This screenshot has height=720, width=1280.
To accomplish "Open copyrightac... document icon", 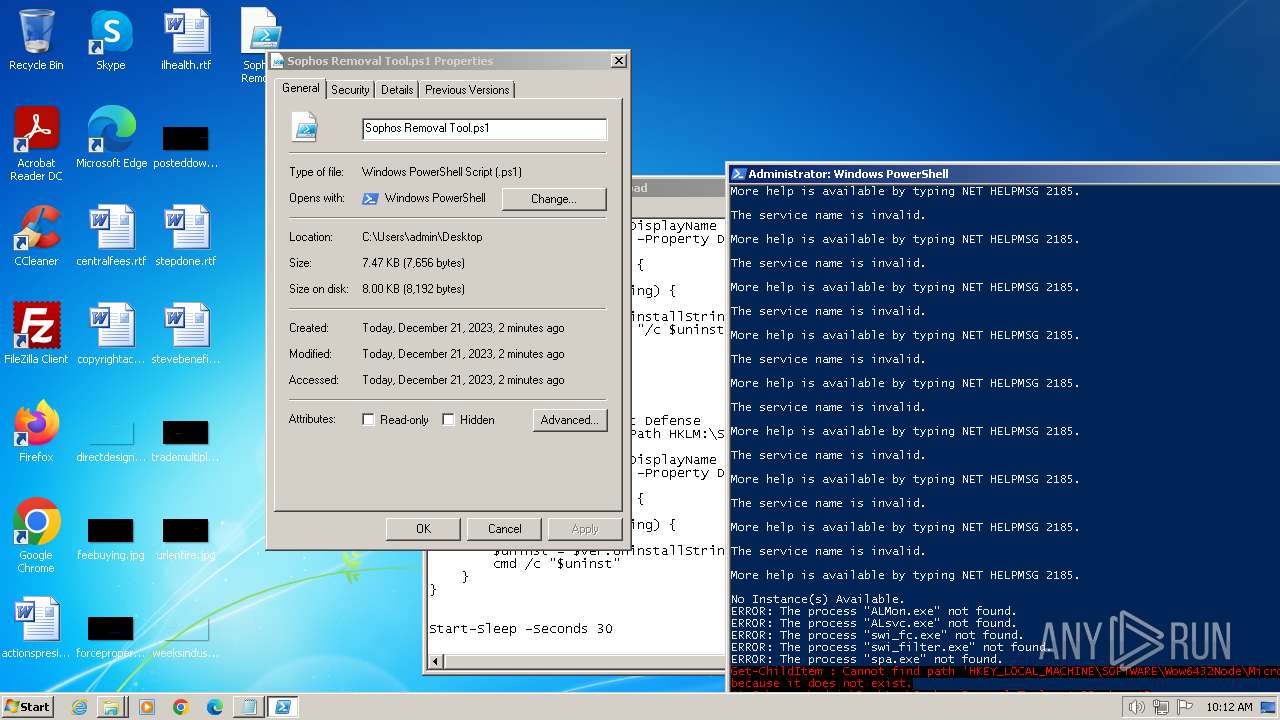I will click(111, 334).
